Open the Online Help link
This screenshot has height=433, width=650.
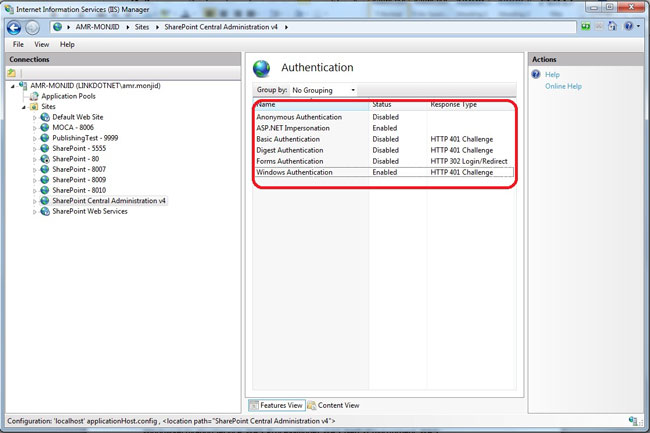tap(563, 86)
